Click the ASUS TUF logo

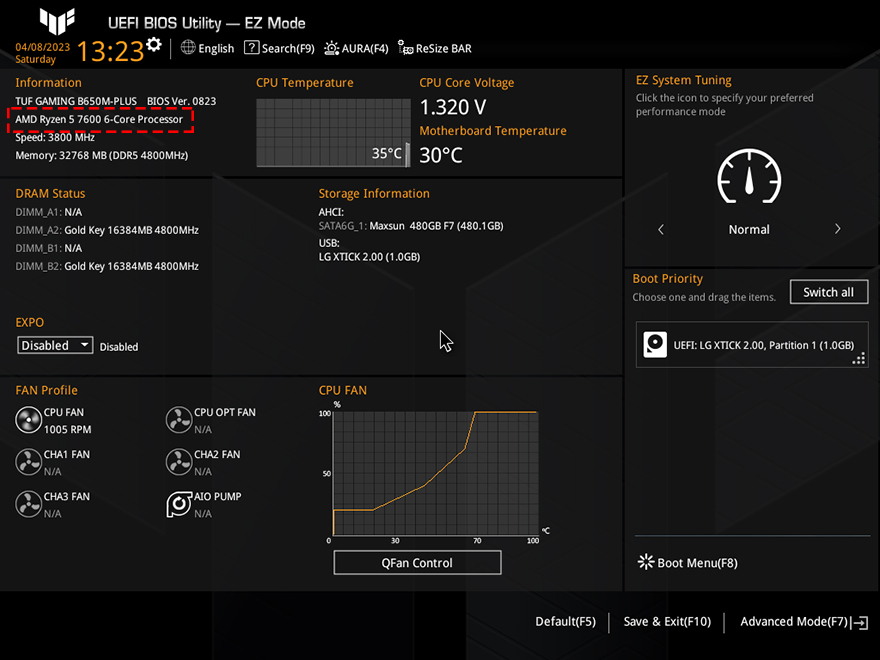57,21
